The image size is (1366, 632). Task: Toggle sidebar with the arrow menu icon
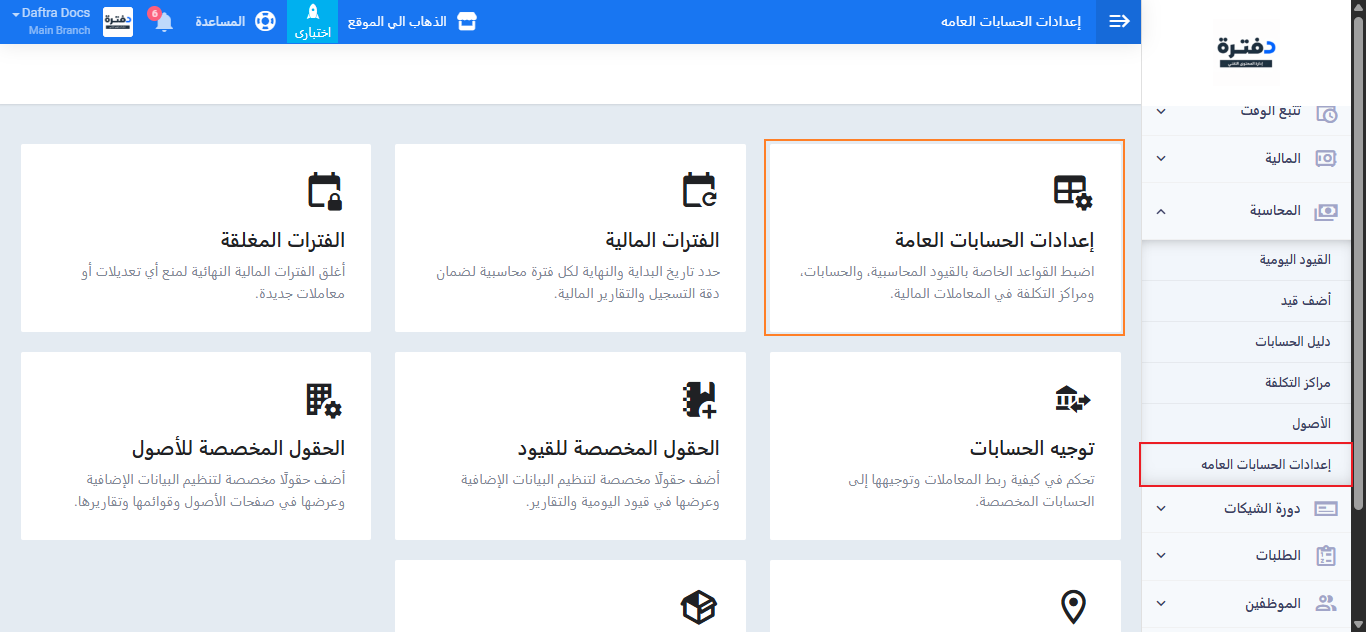point(1118,22)
